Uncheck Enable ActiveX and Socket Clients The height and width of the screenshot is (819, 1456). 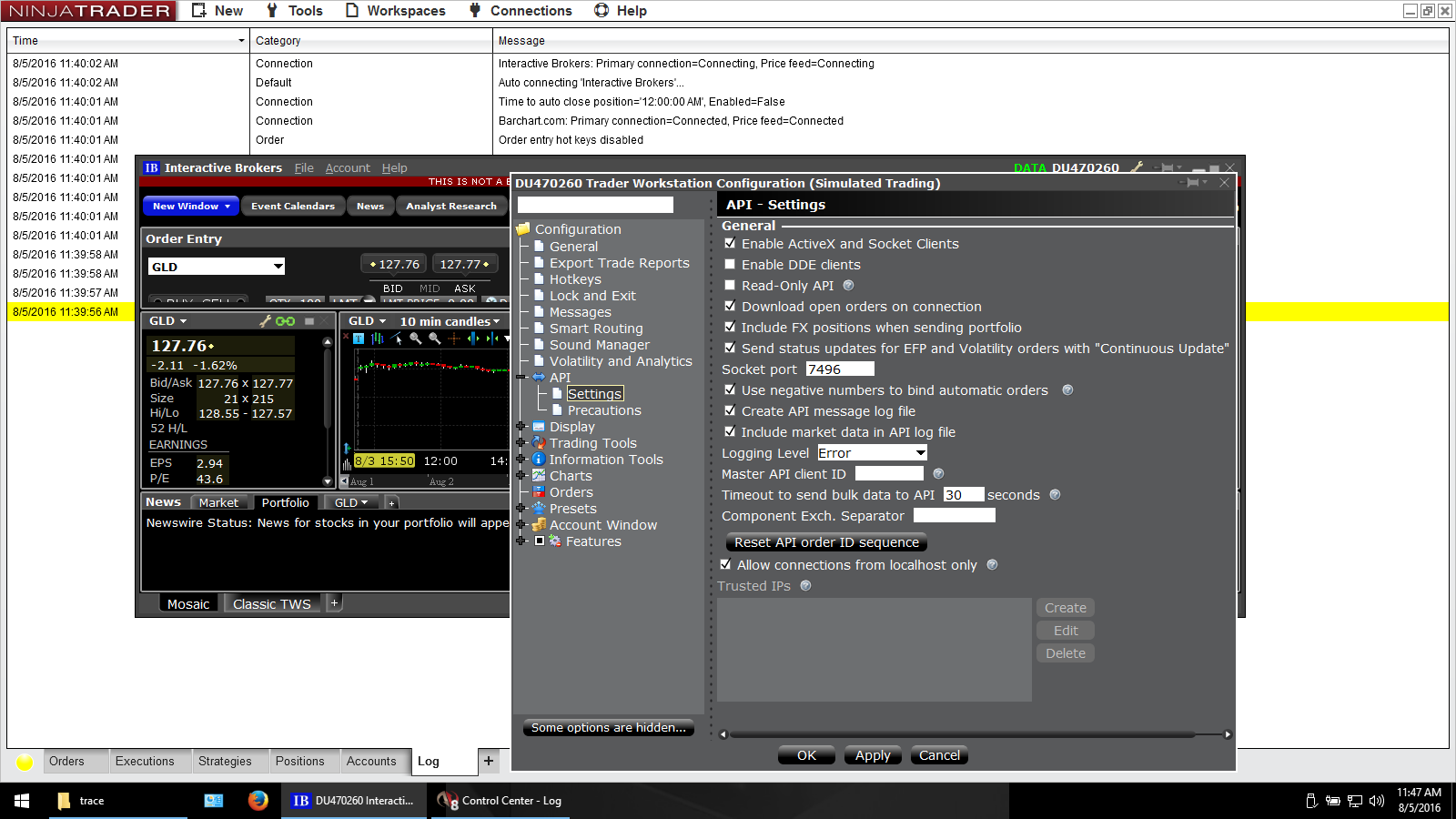(730, 243)
